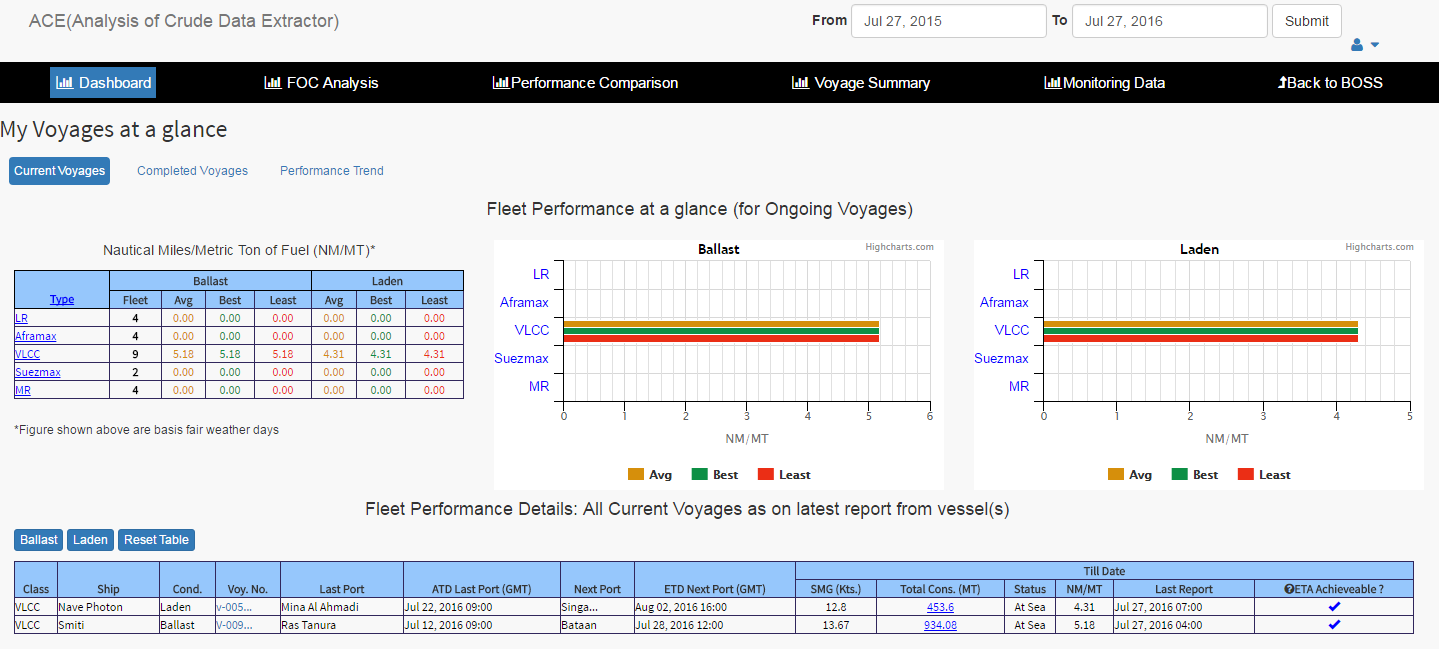Toggle Best series in Laden chart legend
This screenshot has width=1439, height=649.
[1195, 475]
